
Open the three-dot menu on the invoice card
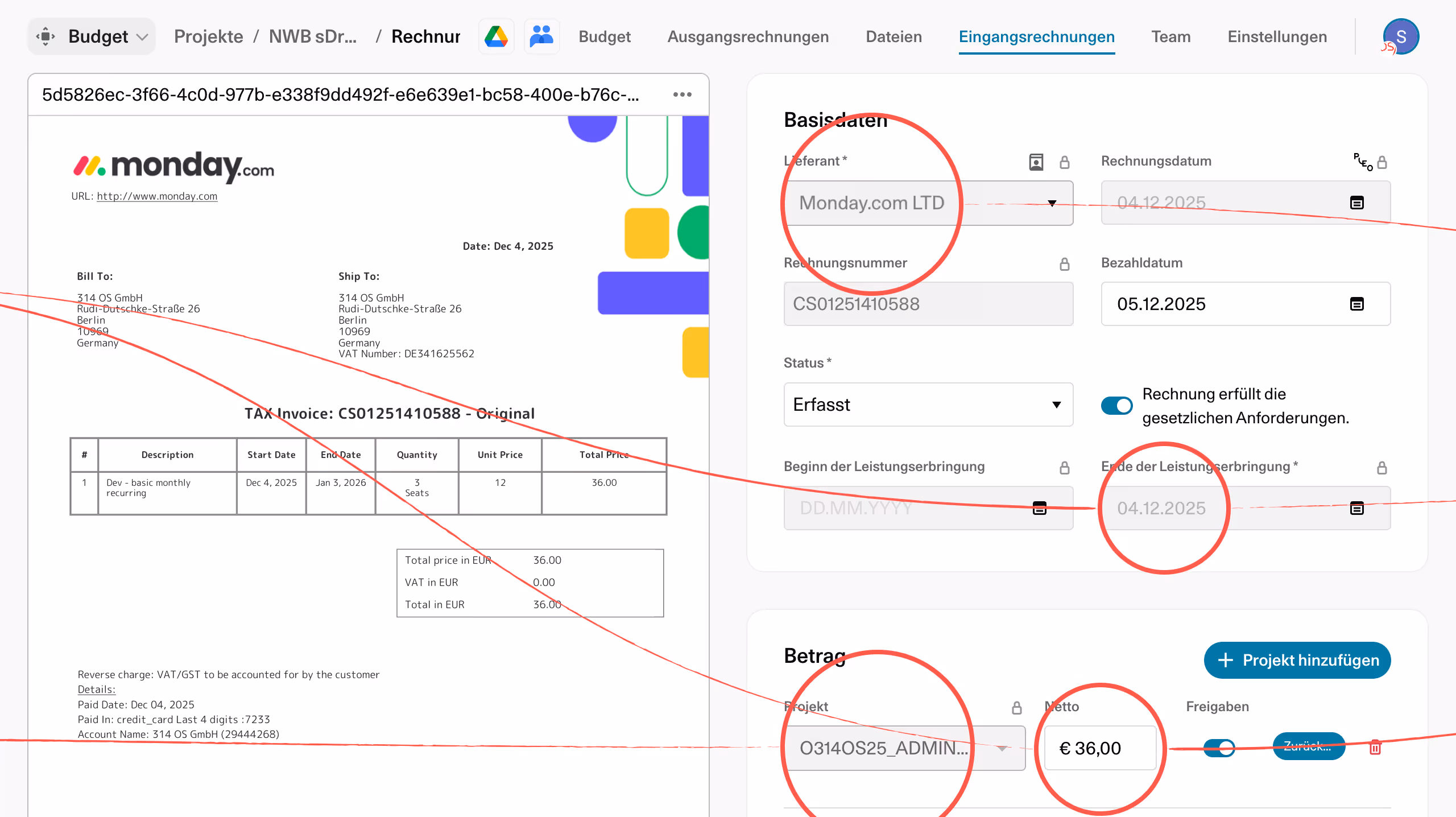[682, 94]
